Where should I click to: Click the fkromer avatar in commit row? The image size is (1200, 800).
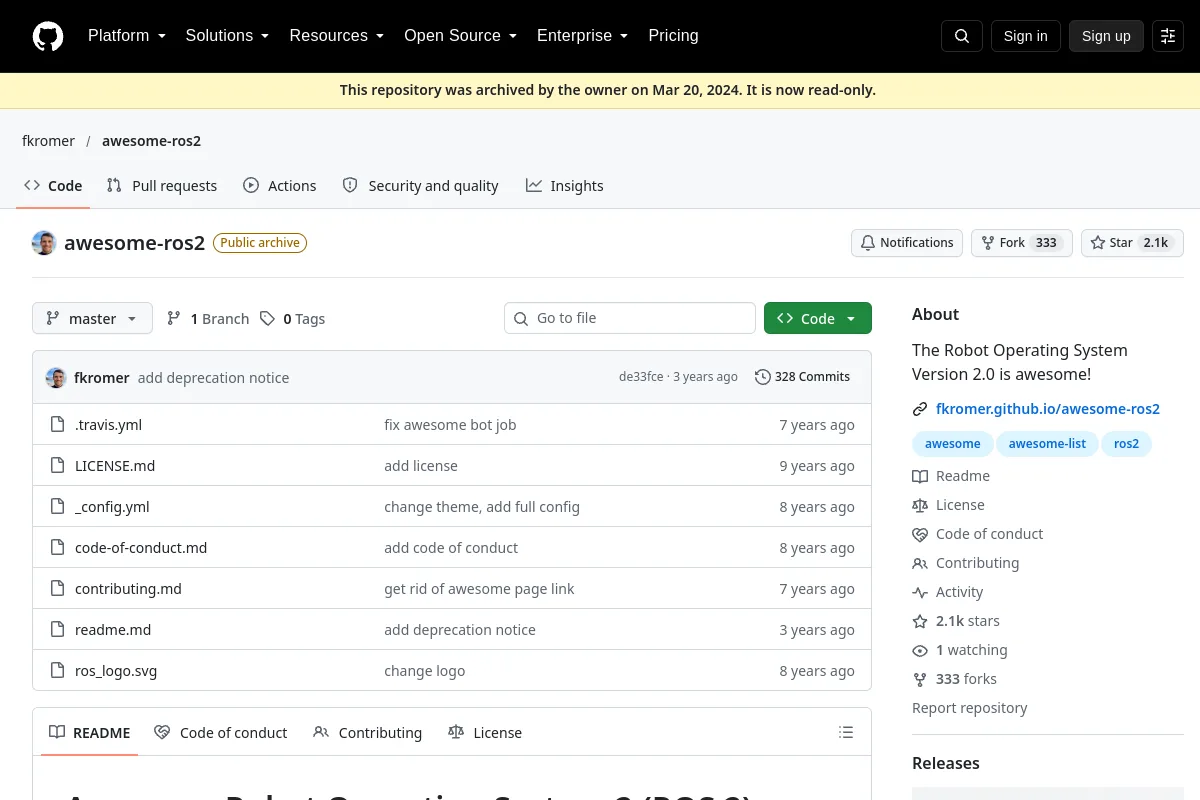point(56,377)
